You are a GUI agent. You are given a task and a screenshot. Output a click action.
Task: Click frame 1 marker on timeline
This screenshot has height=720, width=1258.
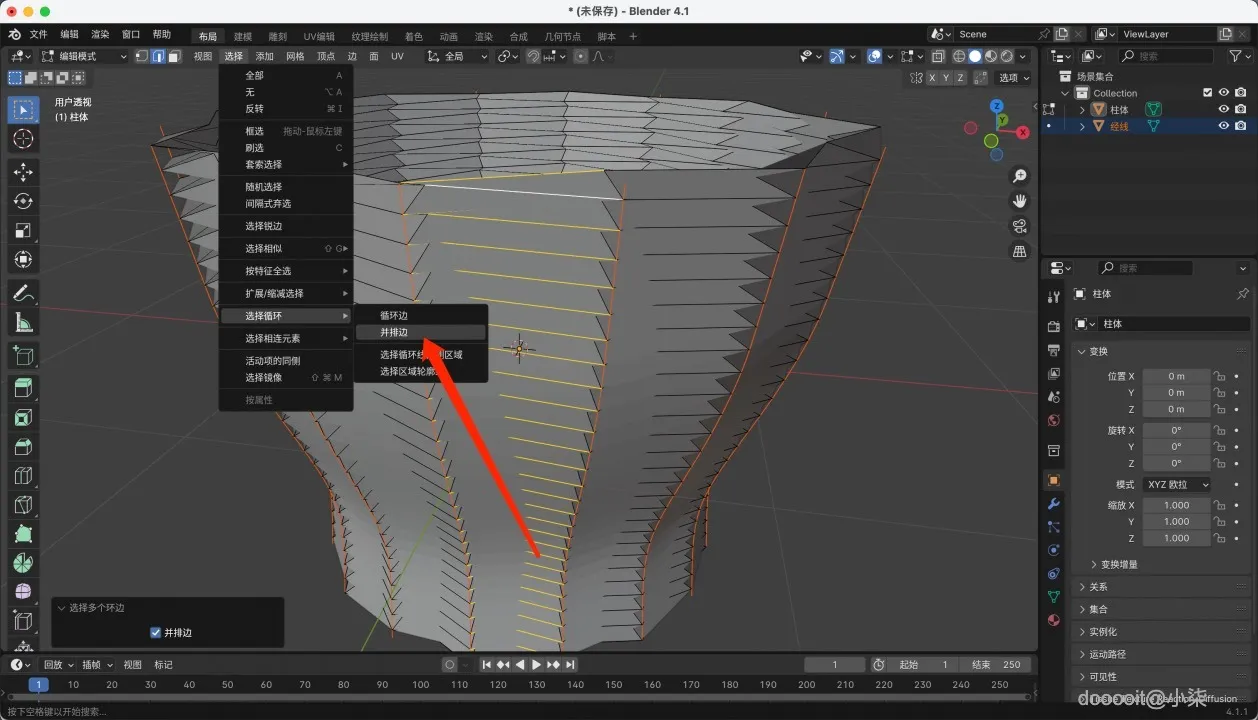(x=38, y=685)
